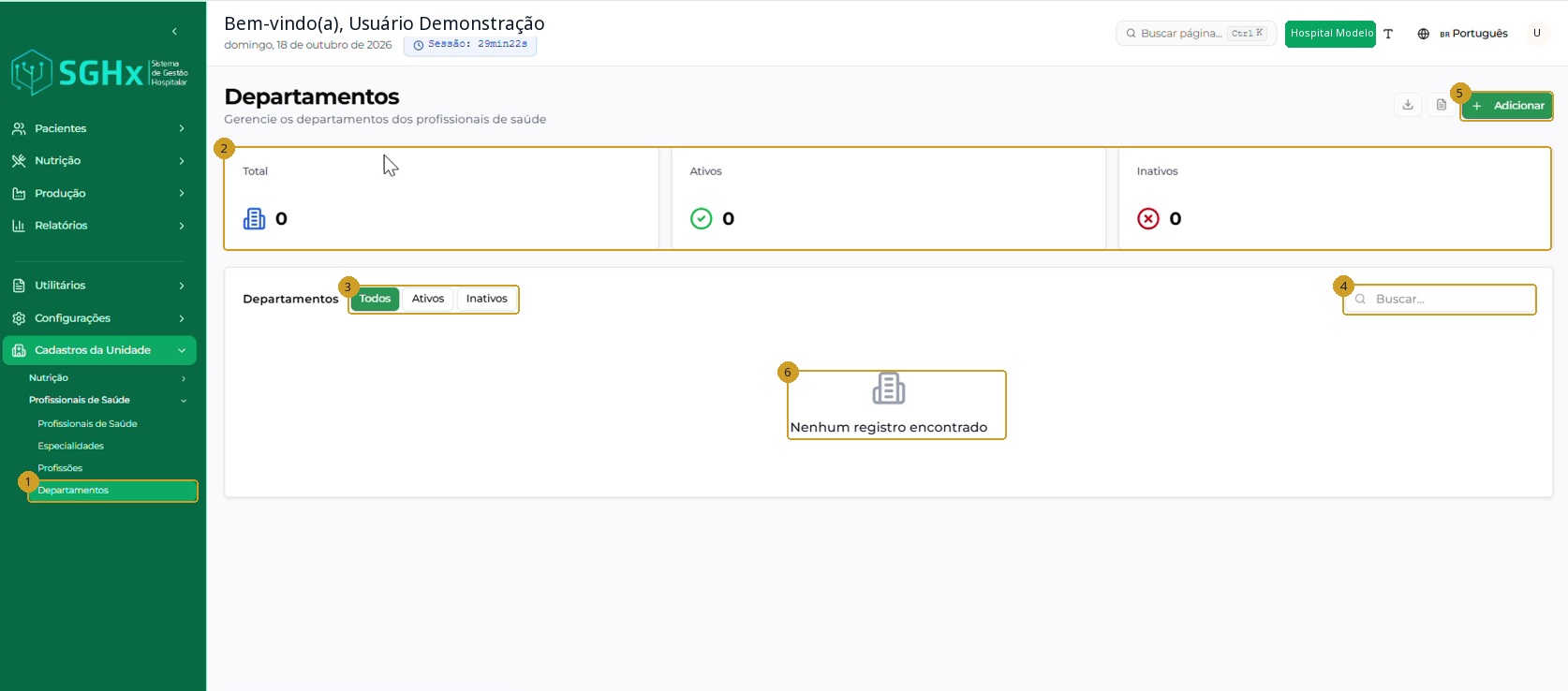Select the Todos filter tab

[x=375, y=299]
